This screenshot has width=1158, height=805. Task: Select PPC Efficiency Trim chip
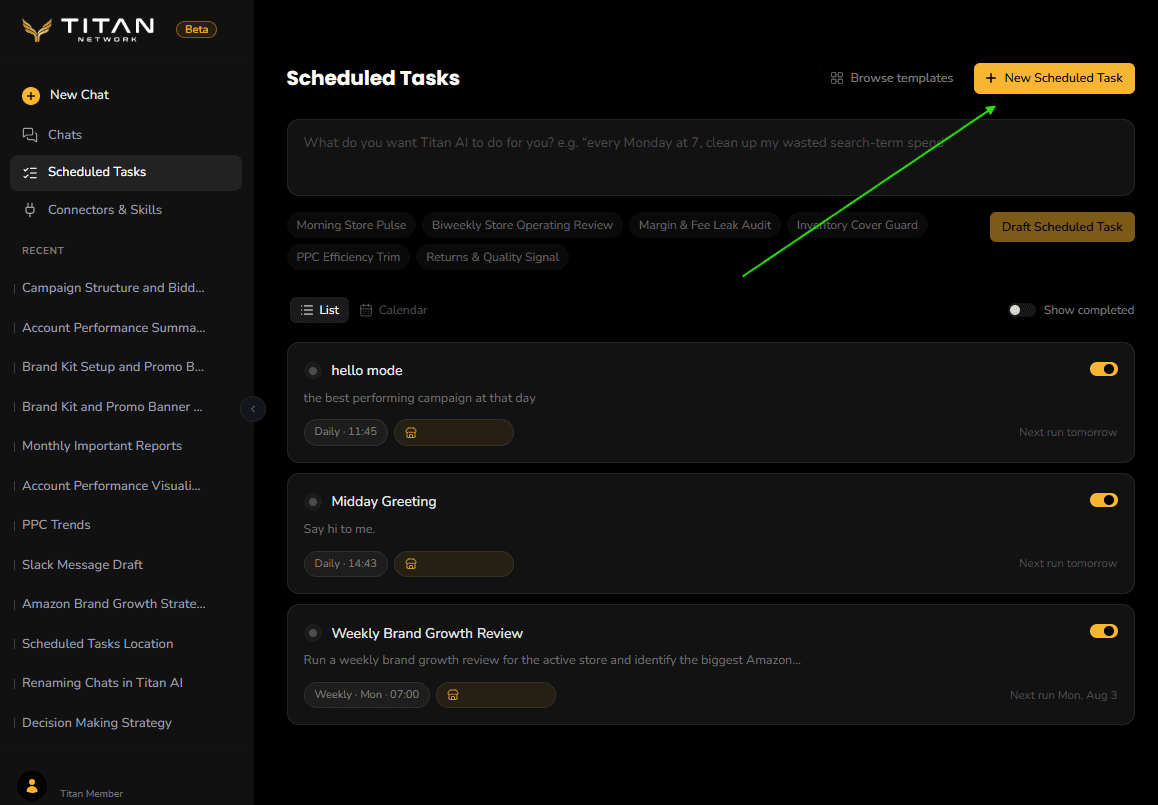click(348, 257)
